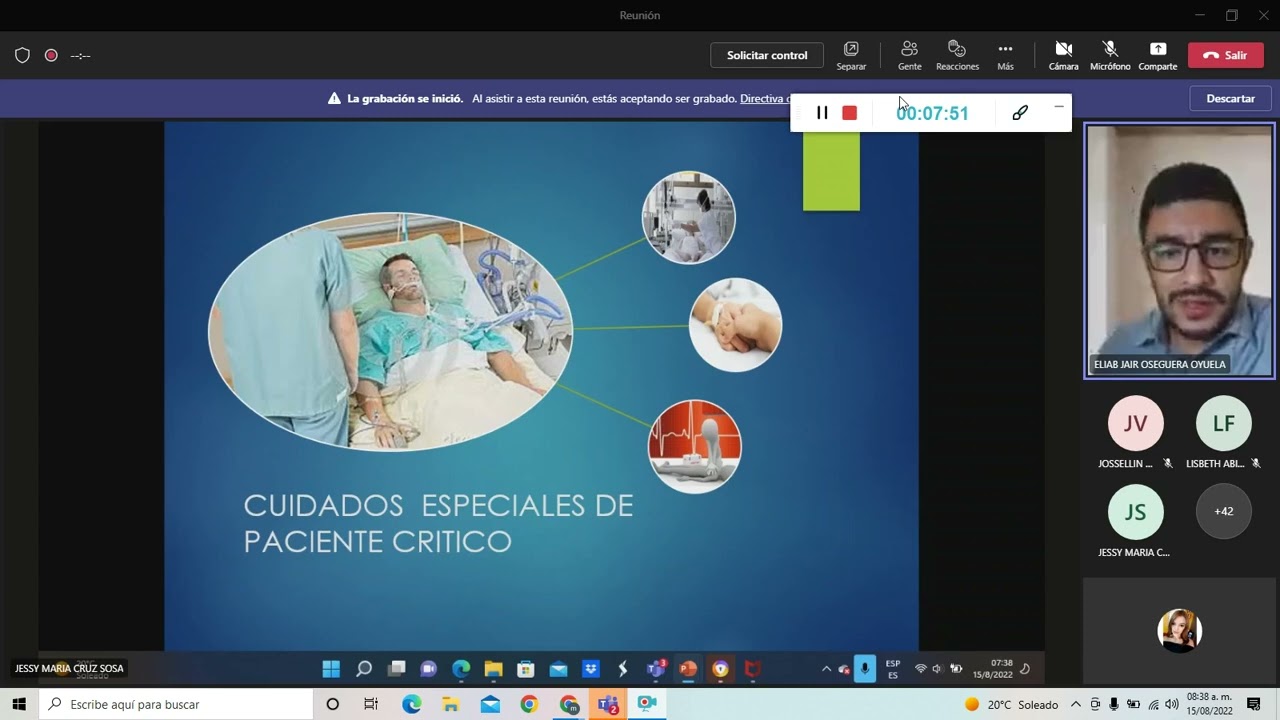Select the LF participant avatar
The height and width of the screenshot is (720, 1280).
pos(1224,423)
